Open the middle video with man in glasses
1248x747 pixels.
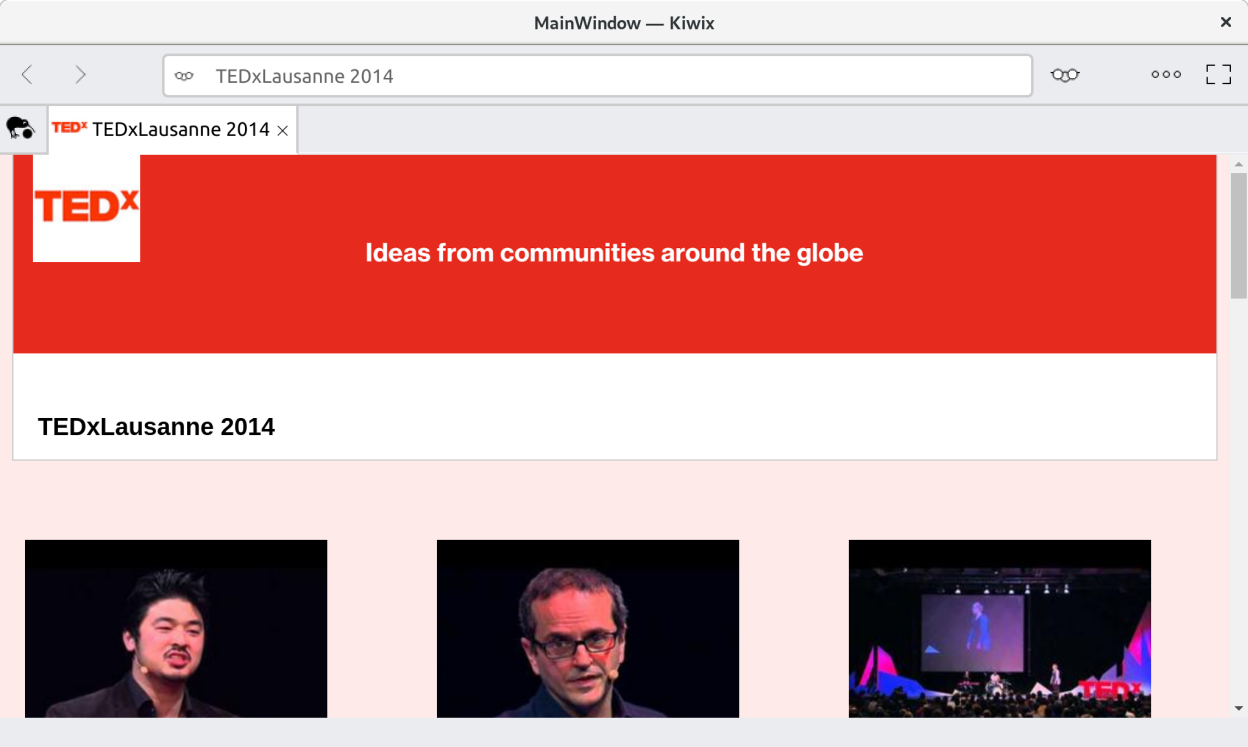click(x=588, y=629)
